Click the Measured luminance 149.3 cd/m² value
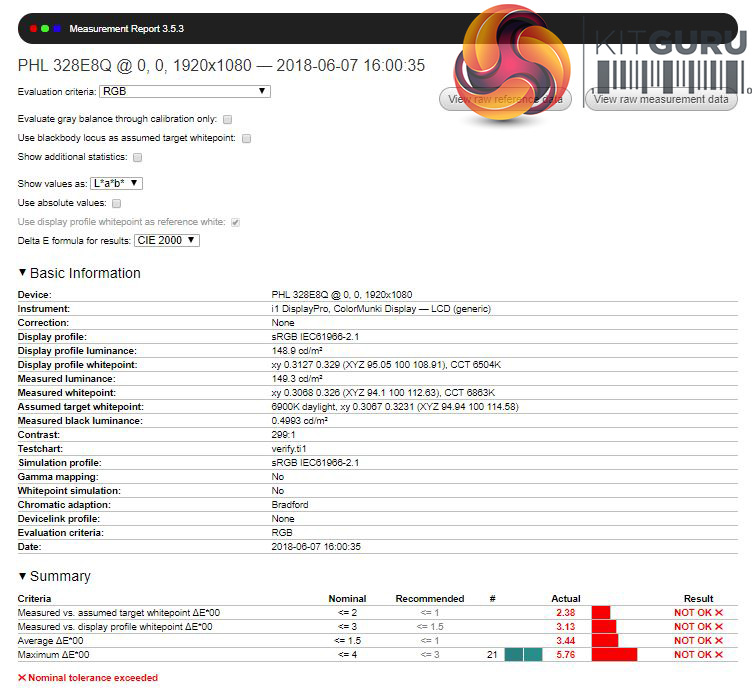 297,379
